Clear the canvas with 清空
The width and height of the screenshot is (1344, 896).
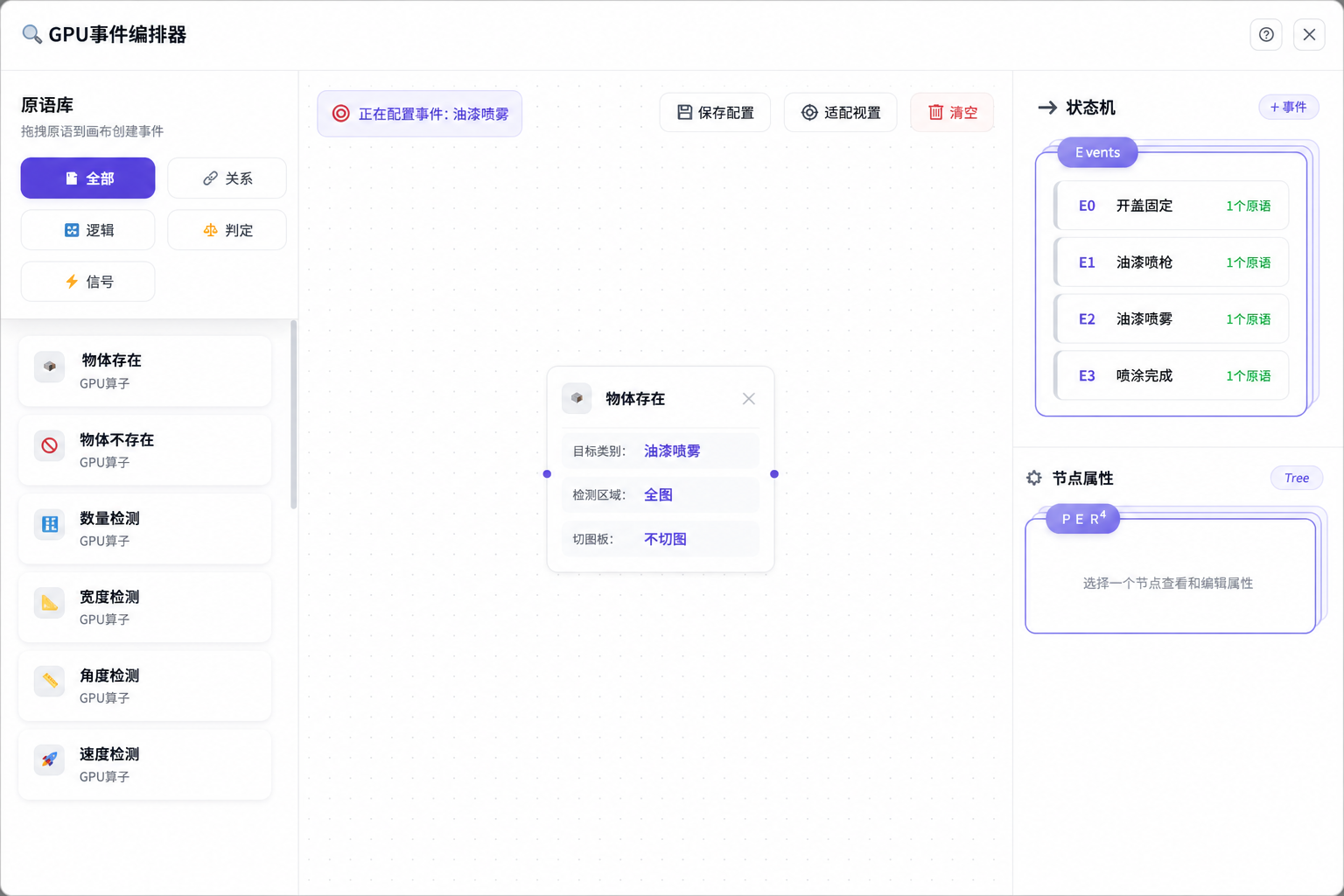click(952, 112)
